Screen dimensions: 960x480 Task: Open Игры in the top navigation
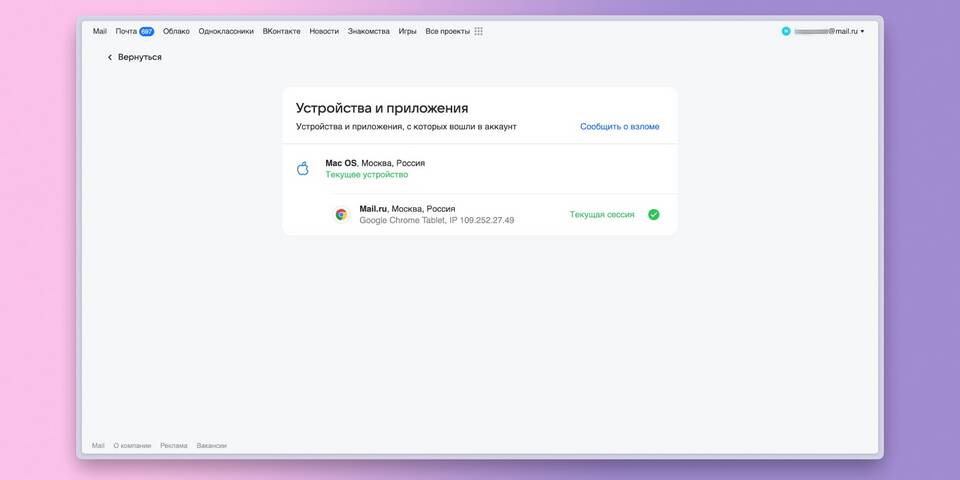pos(408,31)
